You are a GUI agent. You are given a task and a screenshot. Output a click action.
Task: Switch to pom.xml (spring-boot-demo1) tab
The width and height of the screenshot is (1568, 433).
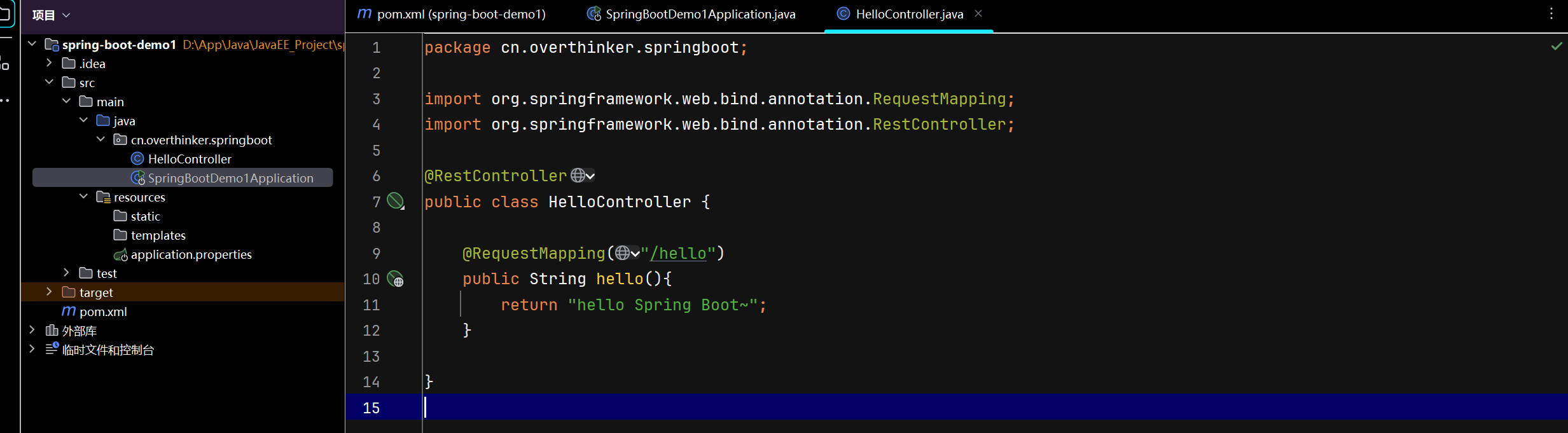tap(452, 14)
